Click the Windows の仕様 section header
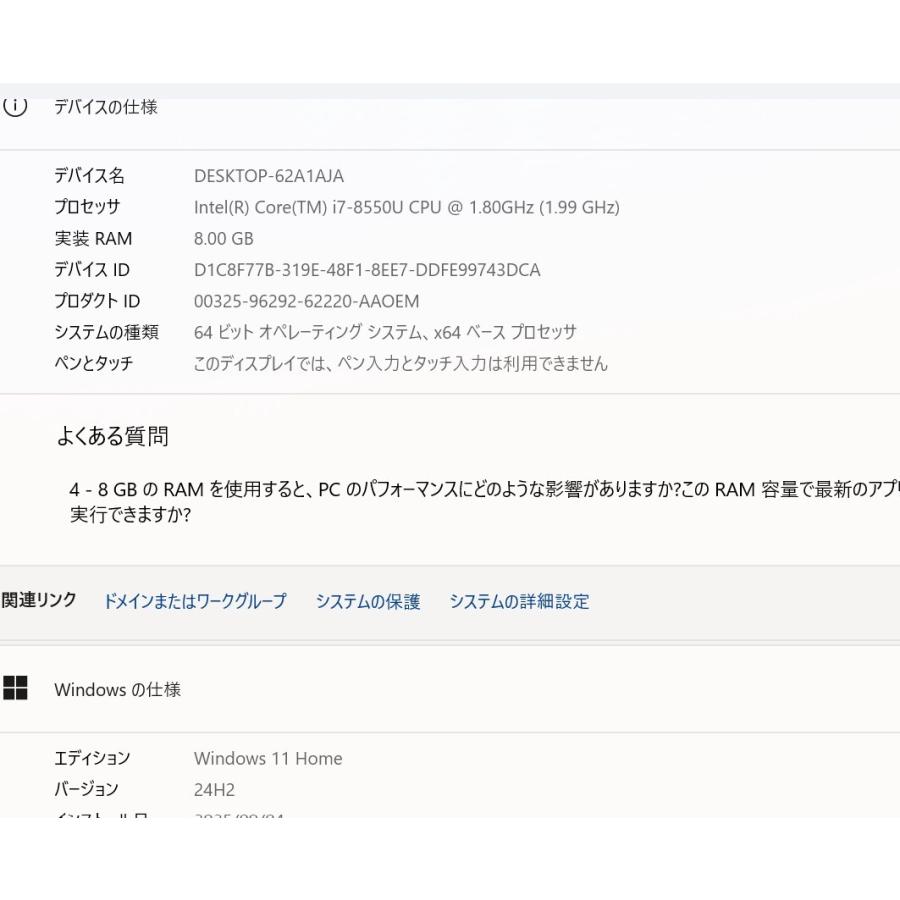This screenshot has height=900, width=900. point(117,689)
